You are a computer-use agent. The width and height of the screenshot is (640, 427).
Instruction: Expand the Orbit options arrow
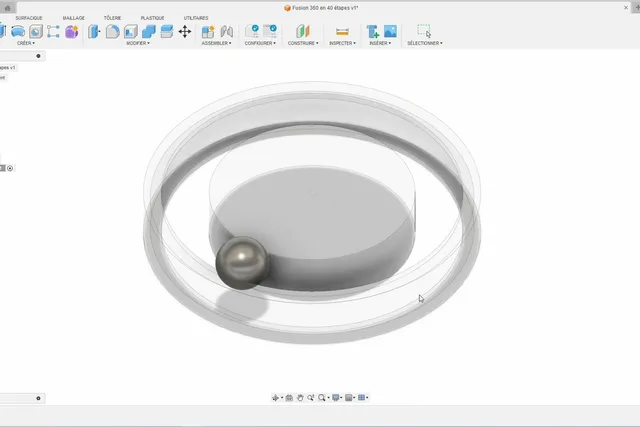[x=282, y=398]
